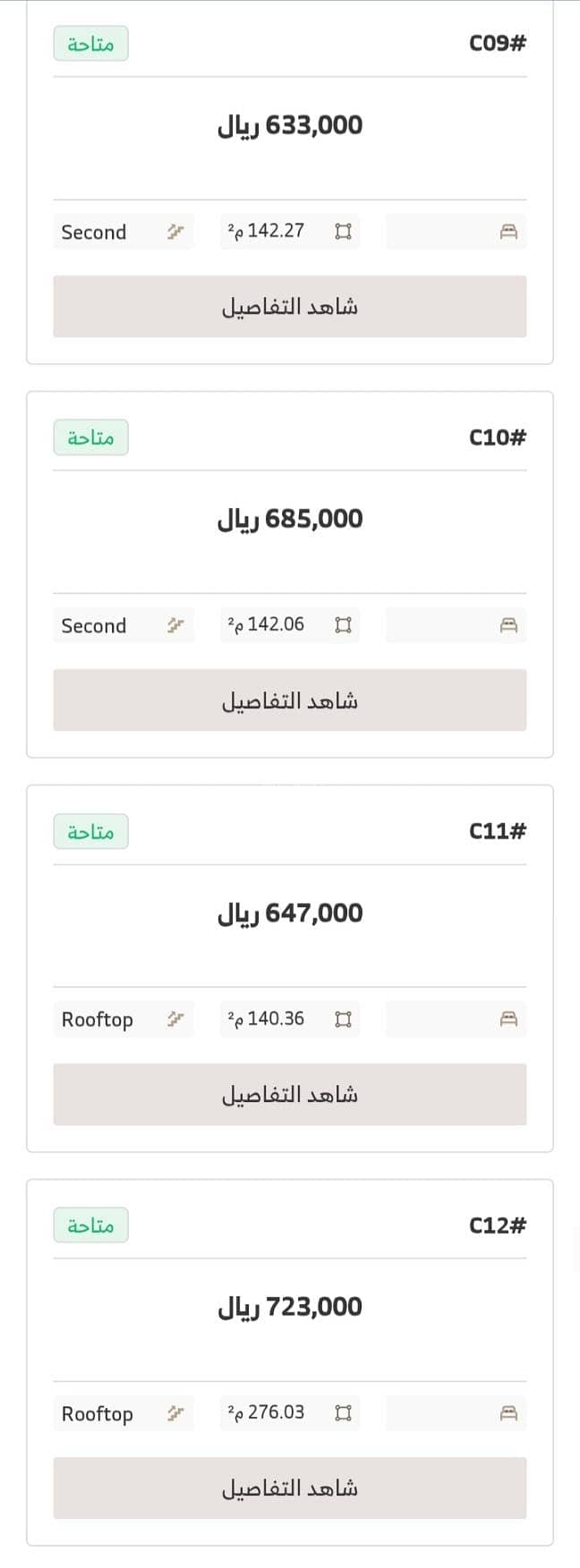Click the area icon beside 140.36 m²

point(342,1019)
